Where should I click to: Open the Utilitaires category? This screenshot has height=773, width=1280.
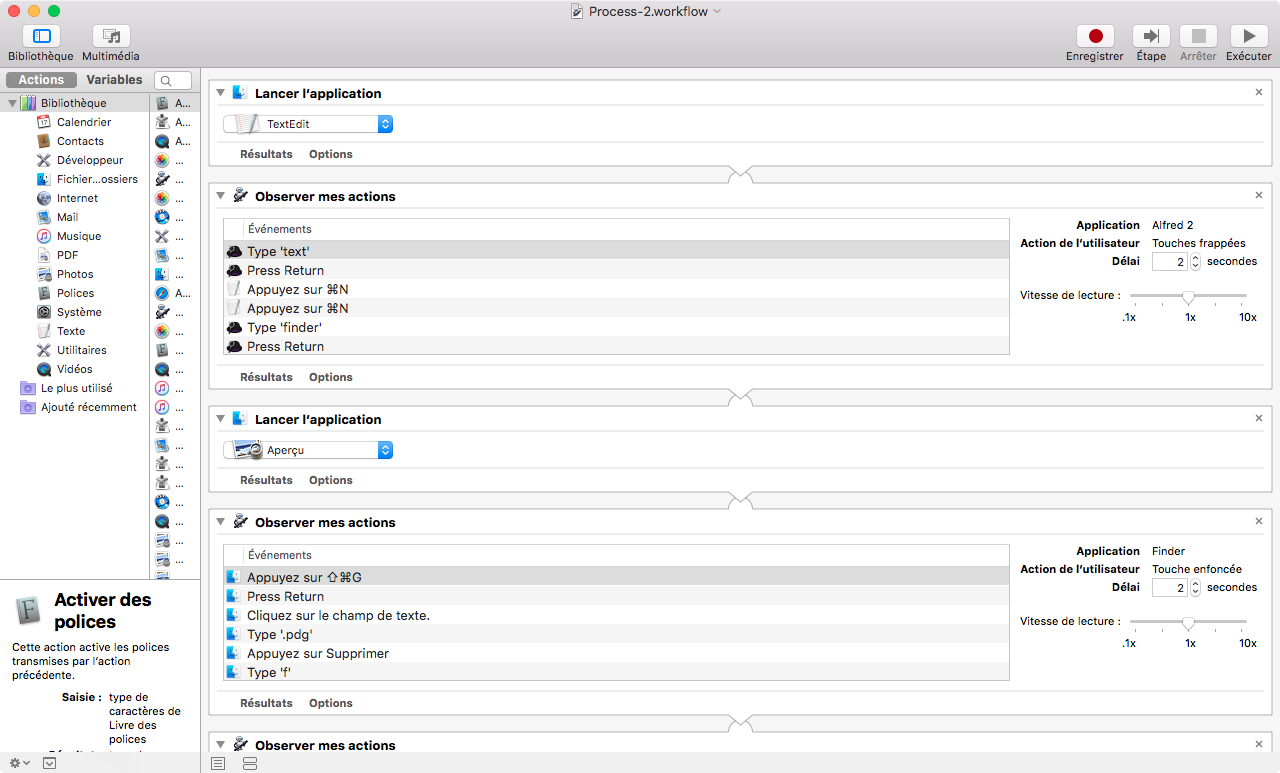point(81,350)
